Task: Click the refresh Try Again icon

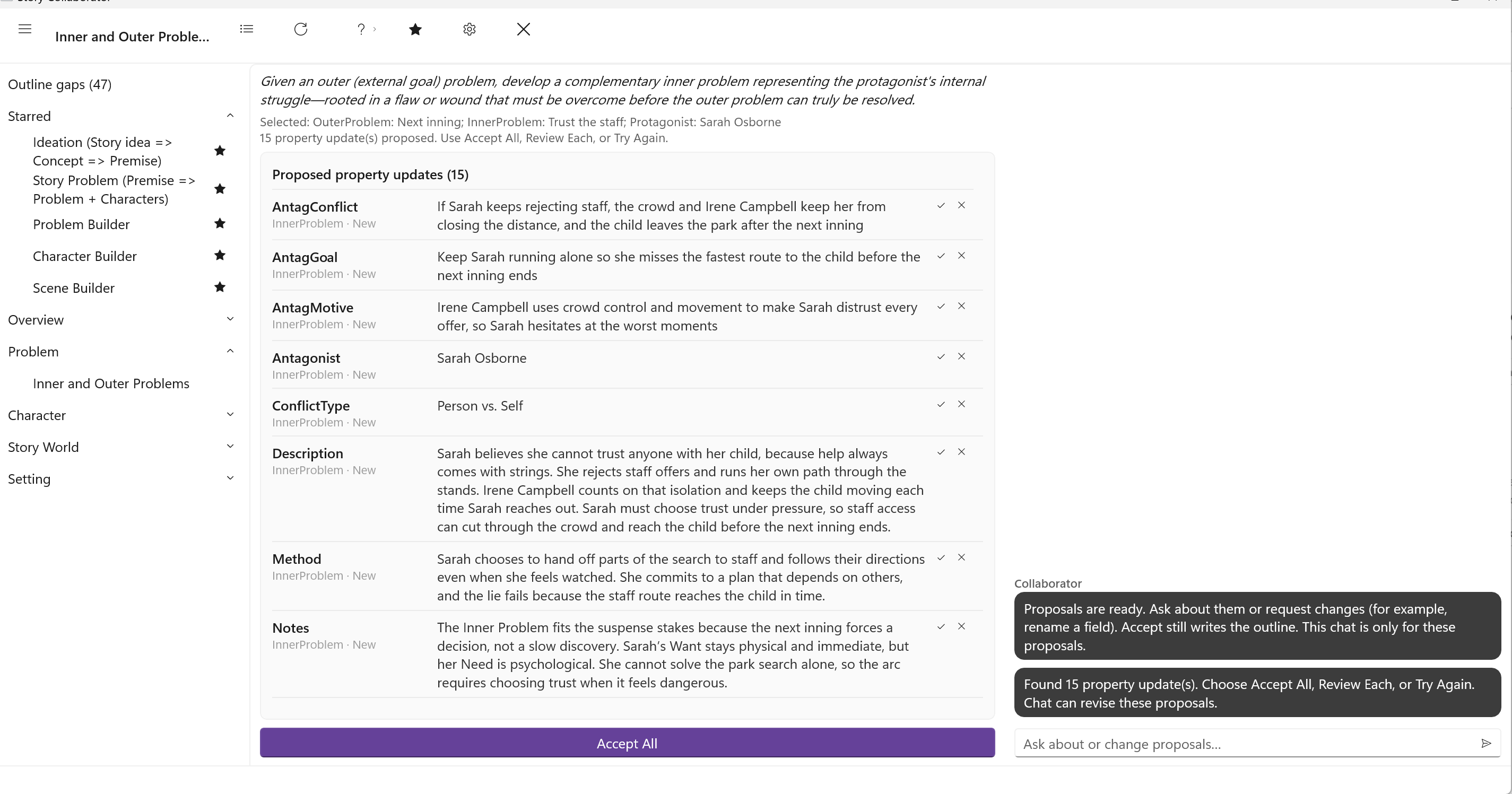Action: [300, 29]
